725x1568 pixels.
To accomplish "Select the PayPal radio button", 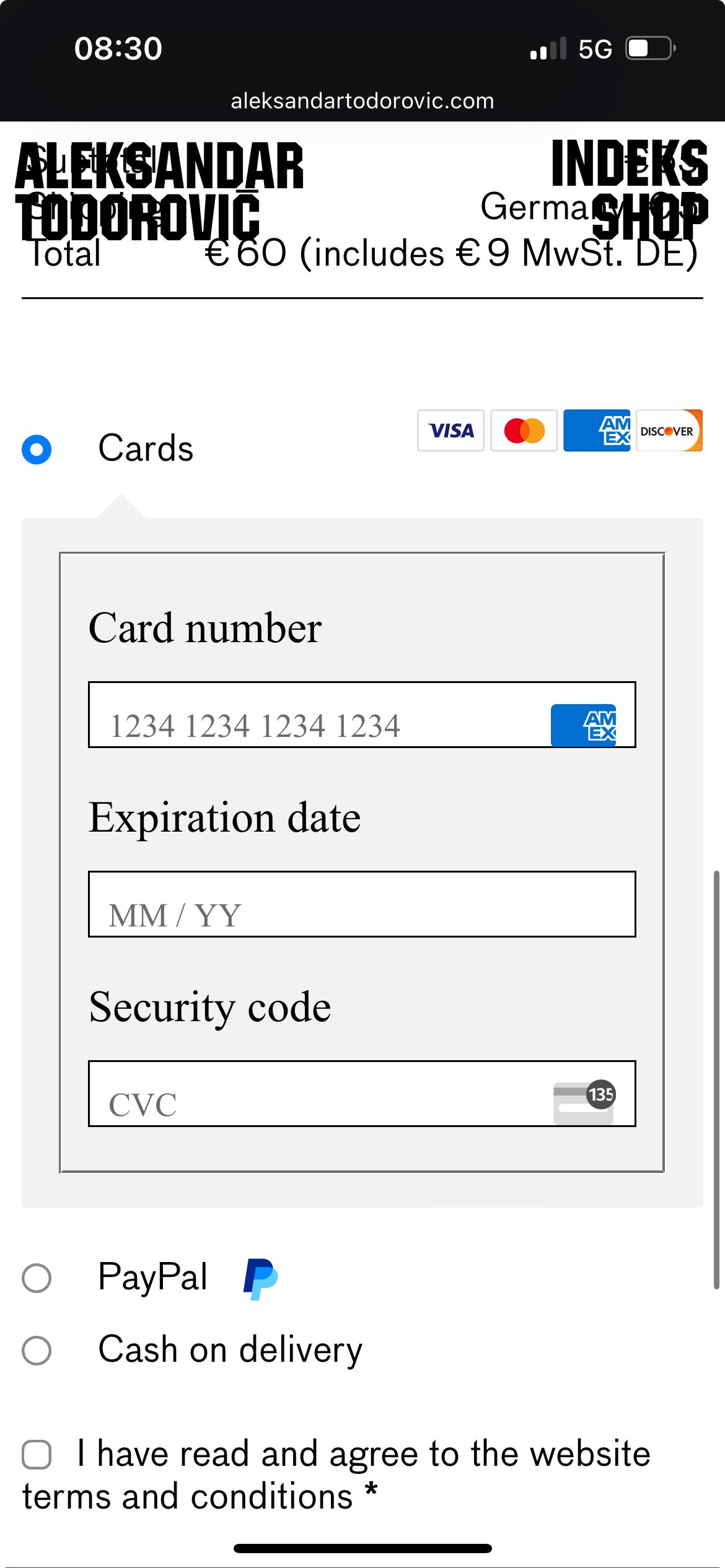I will click(37, 1278).
